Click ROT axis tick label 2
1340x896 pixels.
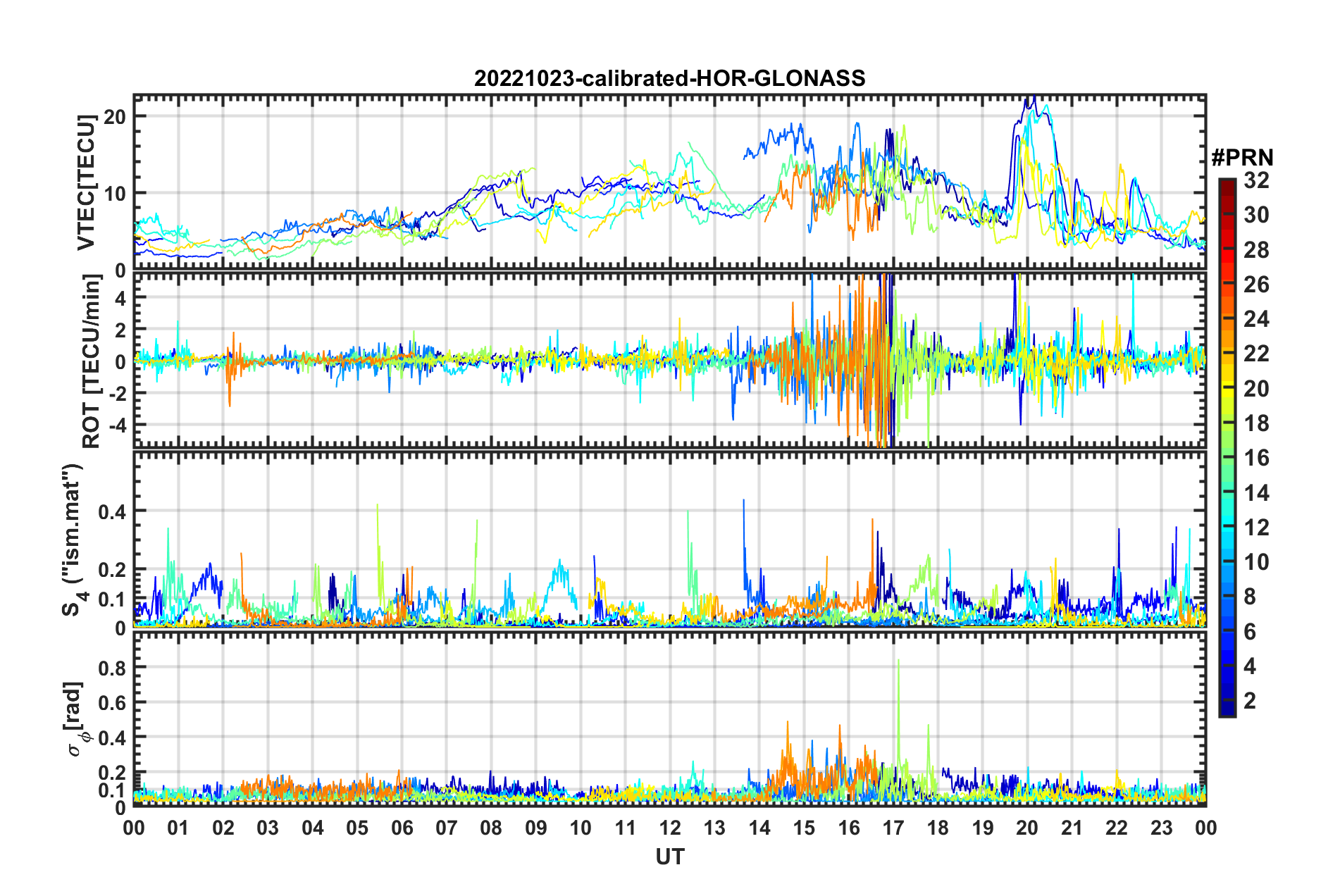121,330
